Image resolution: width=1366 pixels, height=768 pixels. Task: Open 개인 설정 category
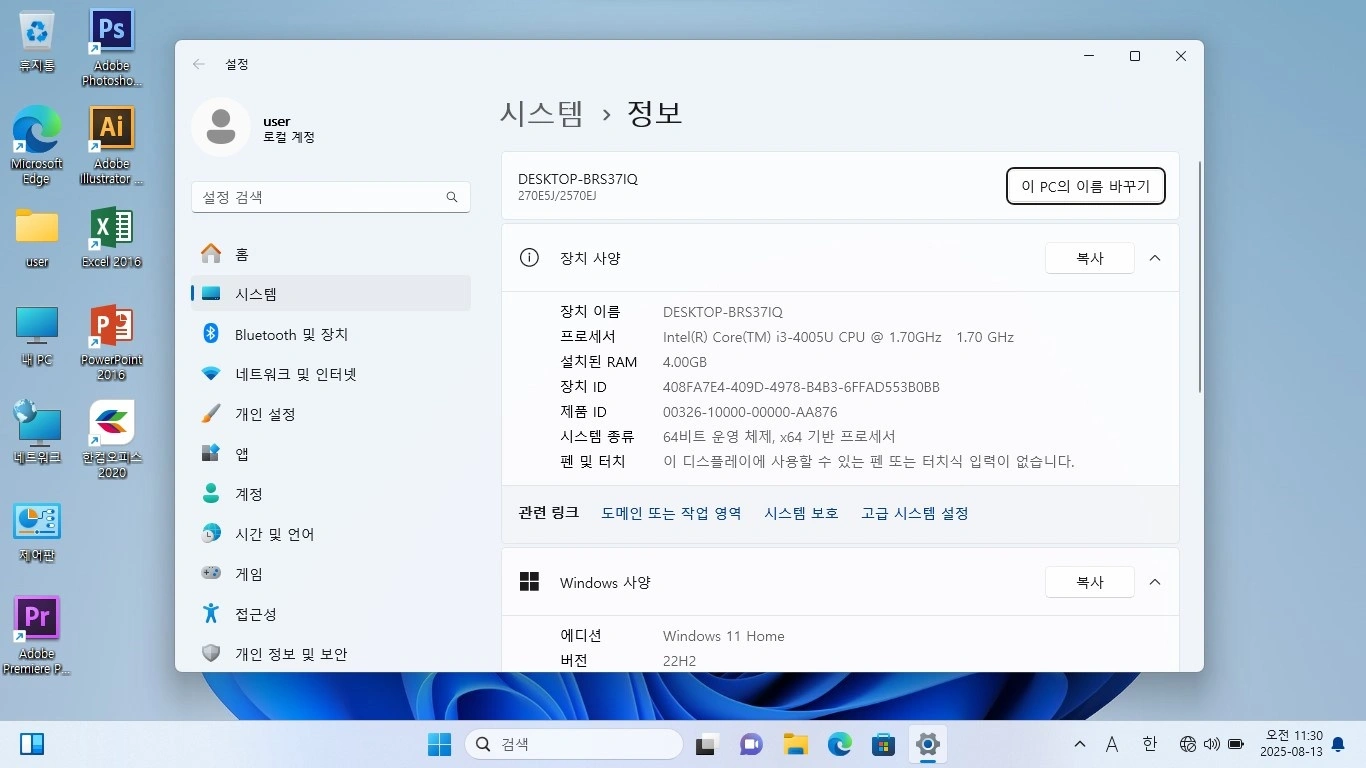tap(331, 414)
